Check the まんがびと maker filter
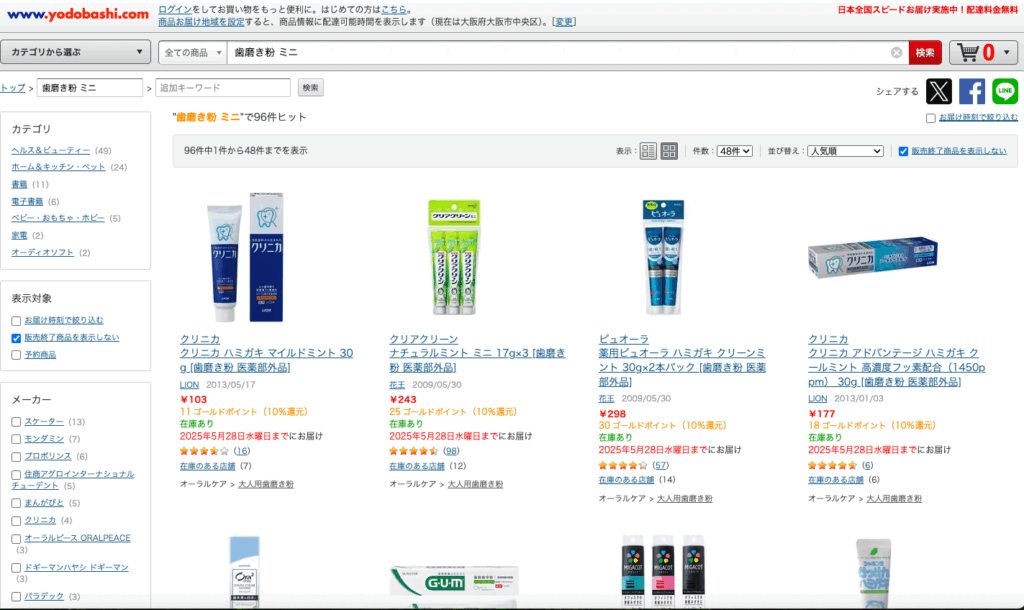 tap(16, 503)
